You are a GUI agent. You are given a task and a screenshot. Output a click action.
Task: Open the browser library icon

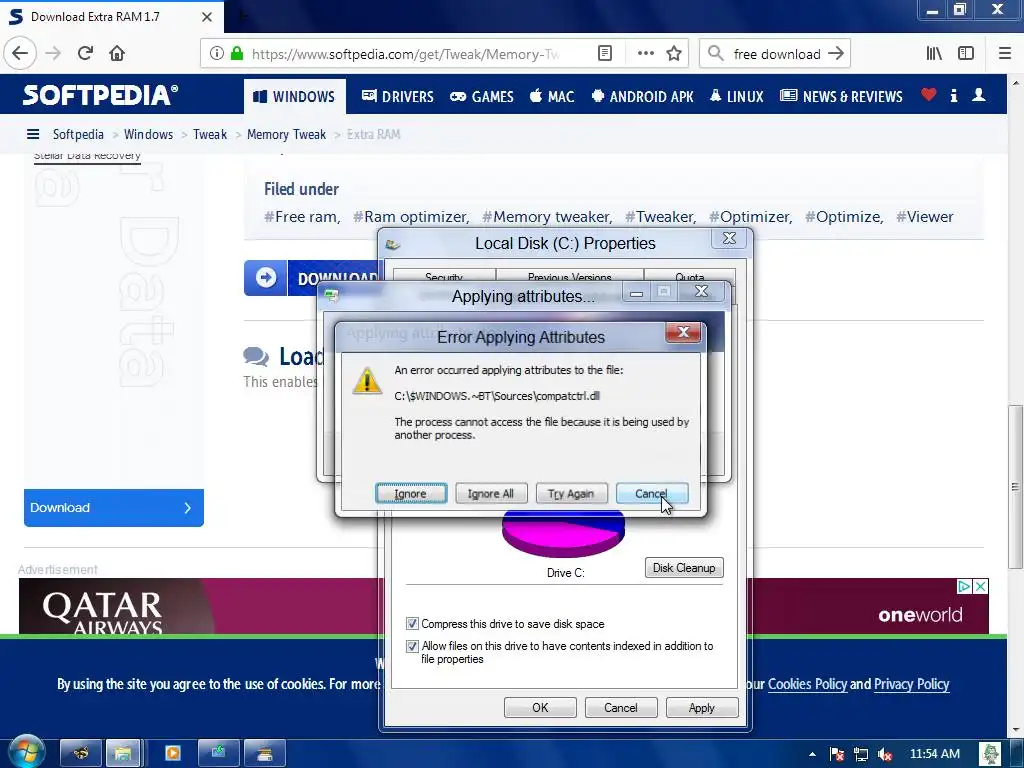coord(934,54)
